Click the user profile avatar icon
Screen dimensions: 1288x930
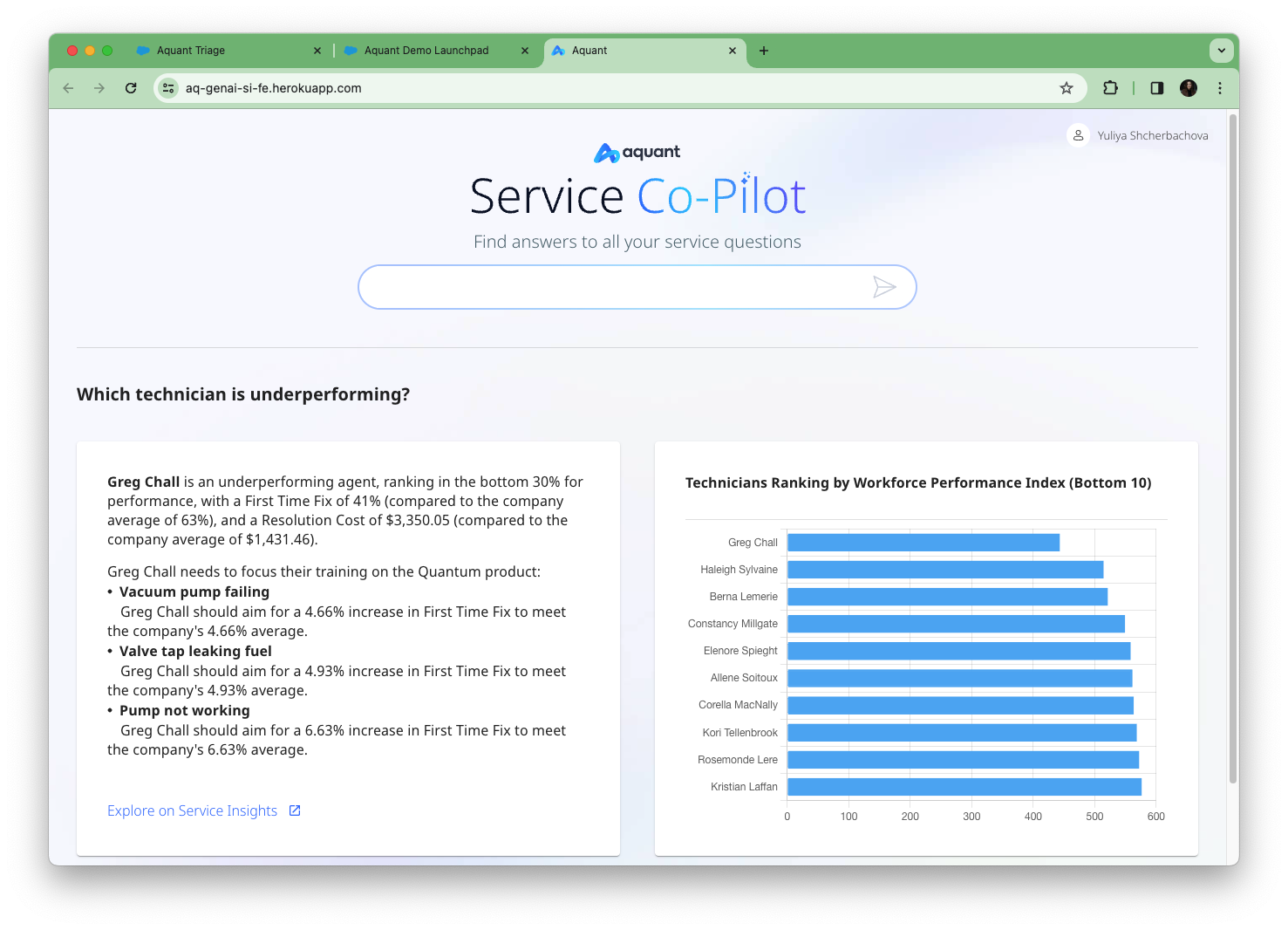tap(1078, 135)
